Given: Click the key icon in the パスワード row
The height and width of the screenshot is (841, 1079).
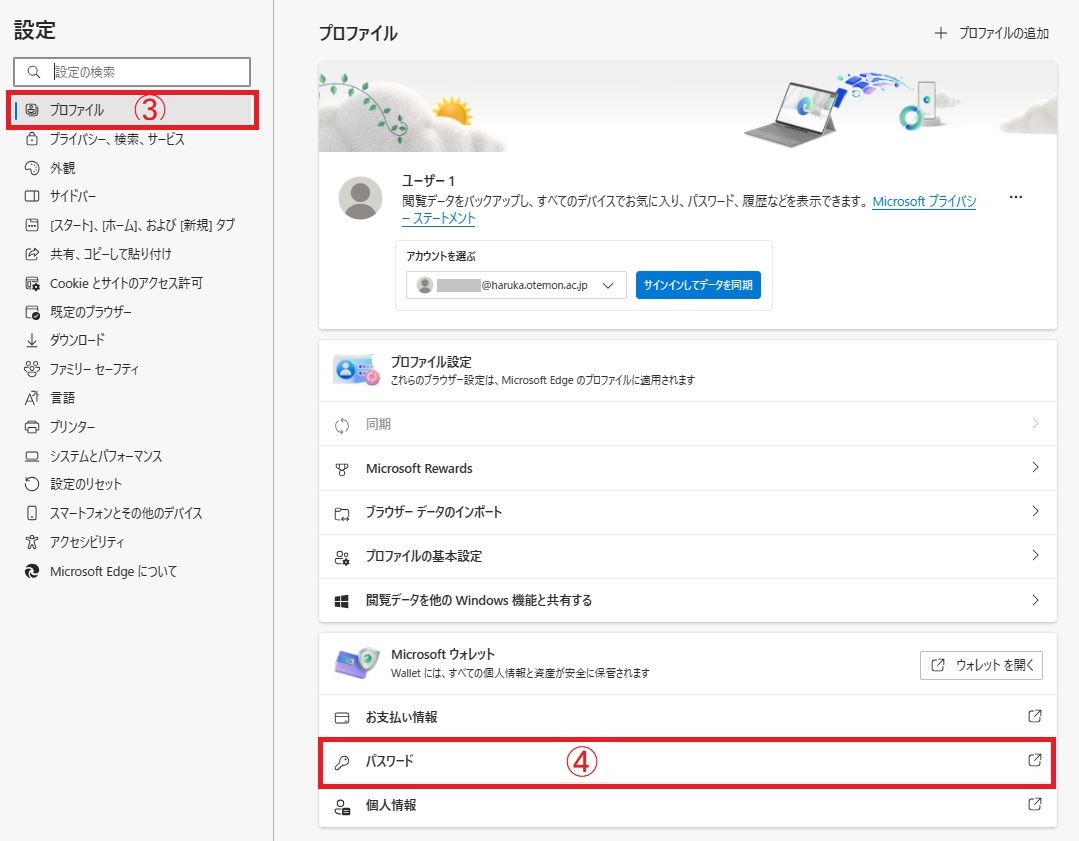Looking at the screenshot, I should pyautogui.click(x=341, y=762).
